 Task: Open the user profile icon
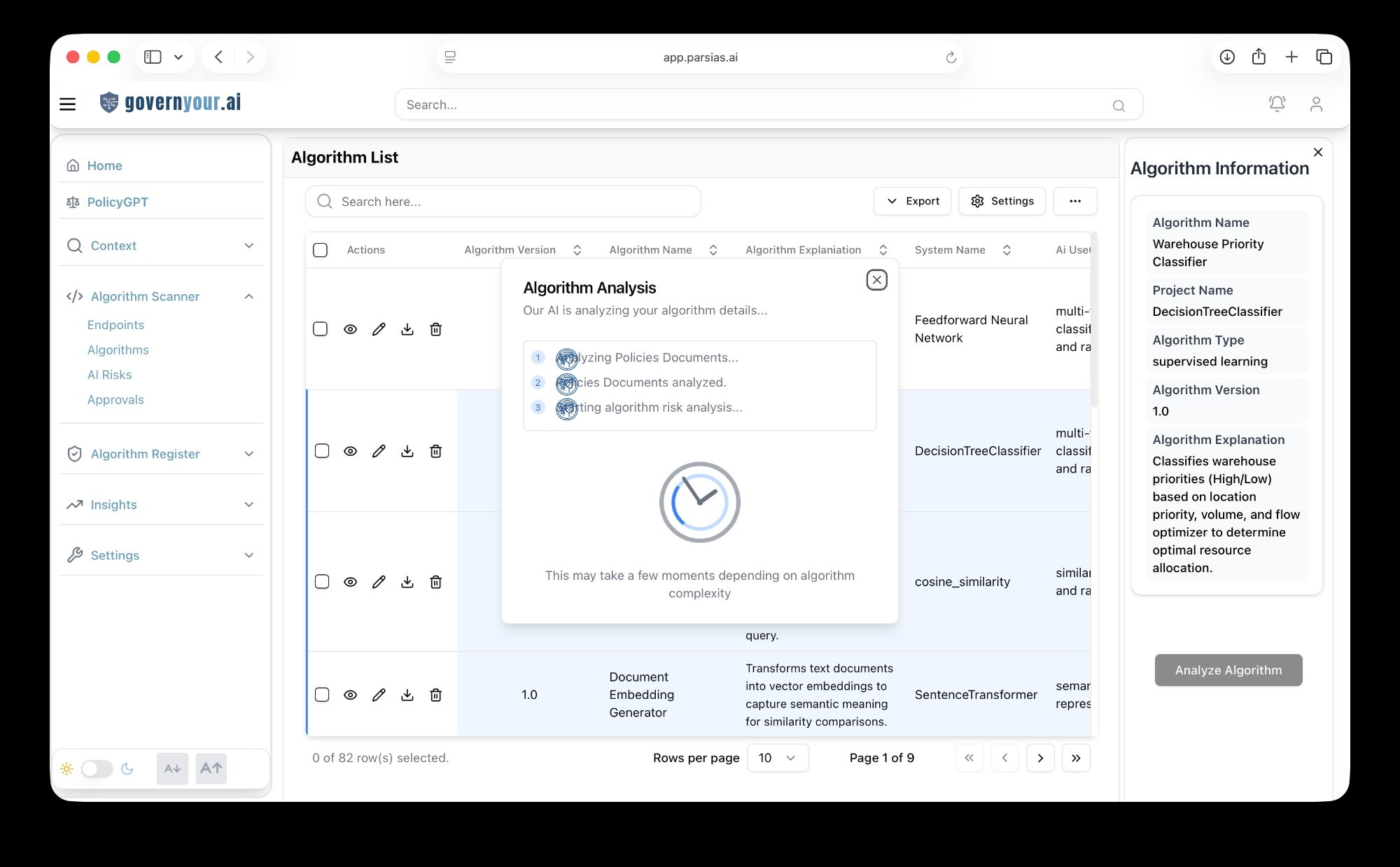(1316, 104)
